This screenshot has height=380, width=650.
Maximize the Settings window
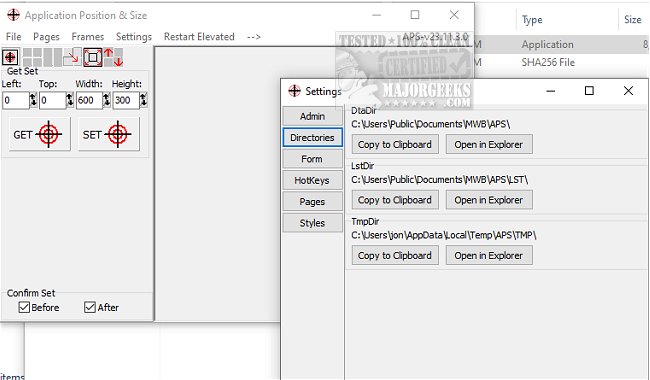pos(589,91)
